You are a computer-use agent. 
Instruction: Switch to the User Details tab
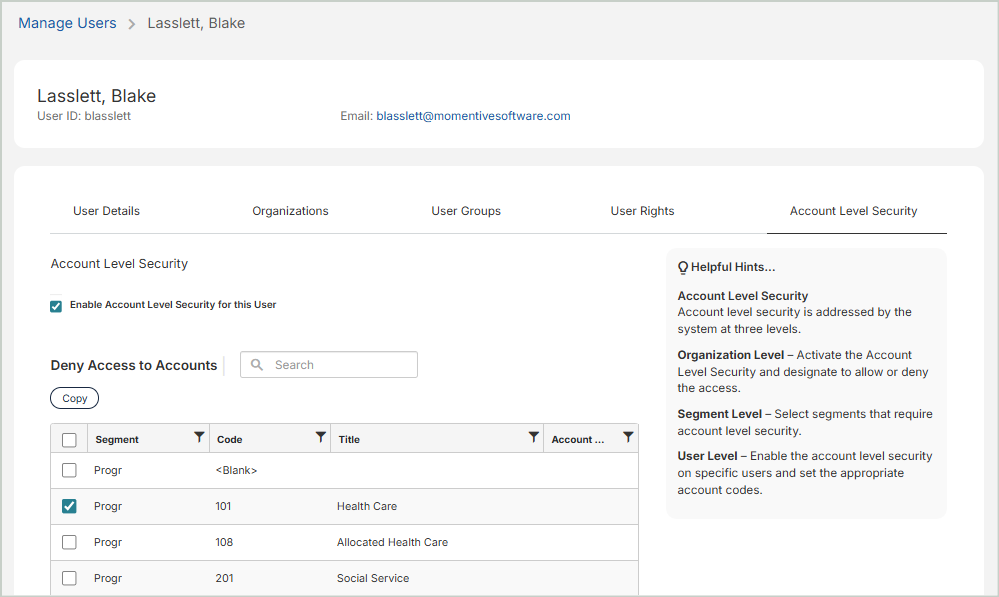(106, 211)
